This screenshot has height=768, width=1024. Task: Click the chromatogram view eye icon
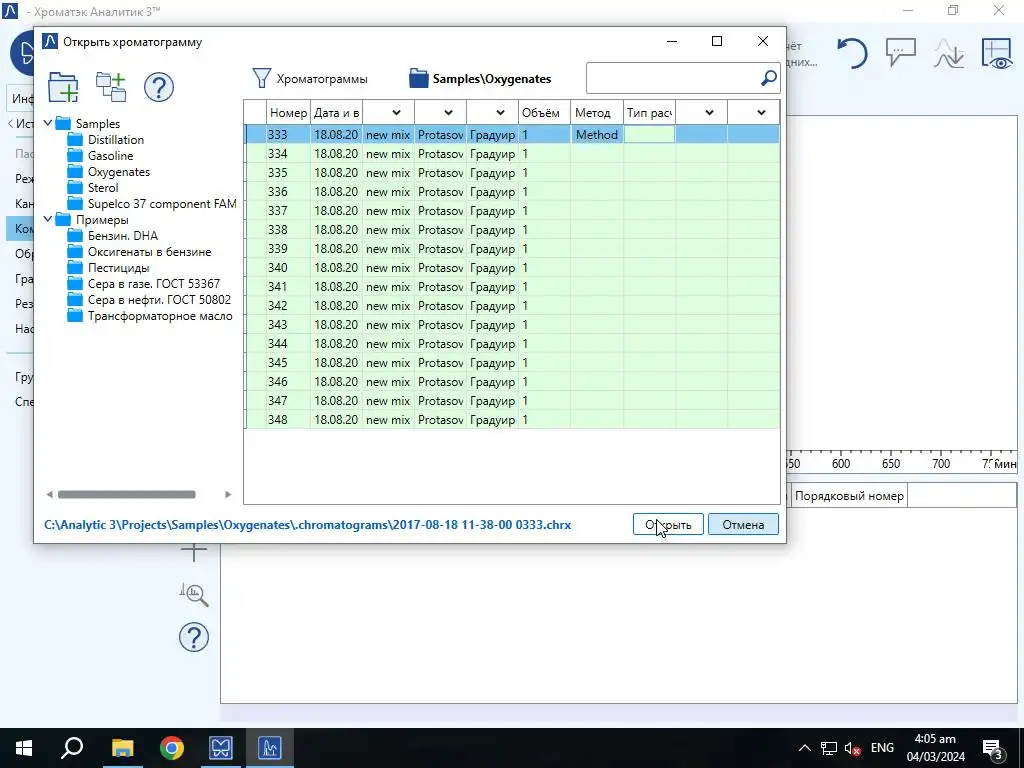tap(997, 54)
